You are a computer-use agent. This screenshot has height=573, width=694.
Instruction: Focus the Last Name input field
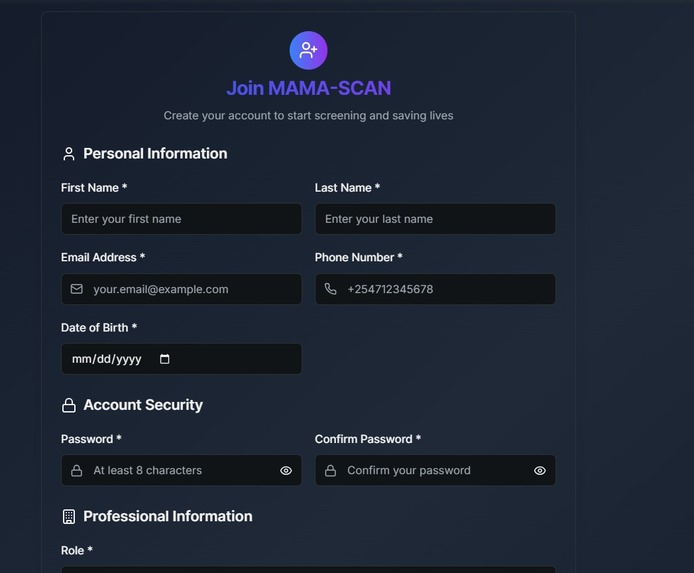435,219
